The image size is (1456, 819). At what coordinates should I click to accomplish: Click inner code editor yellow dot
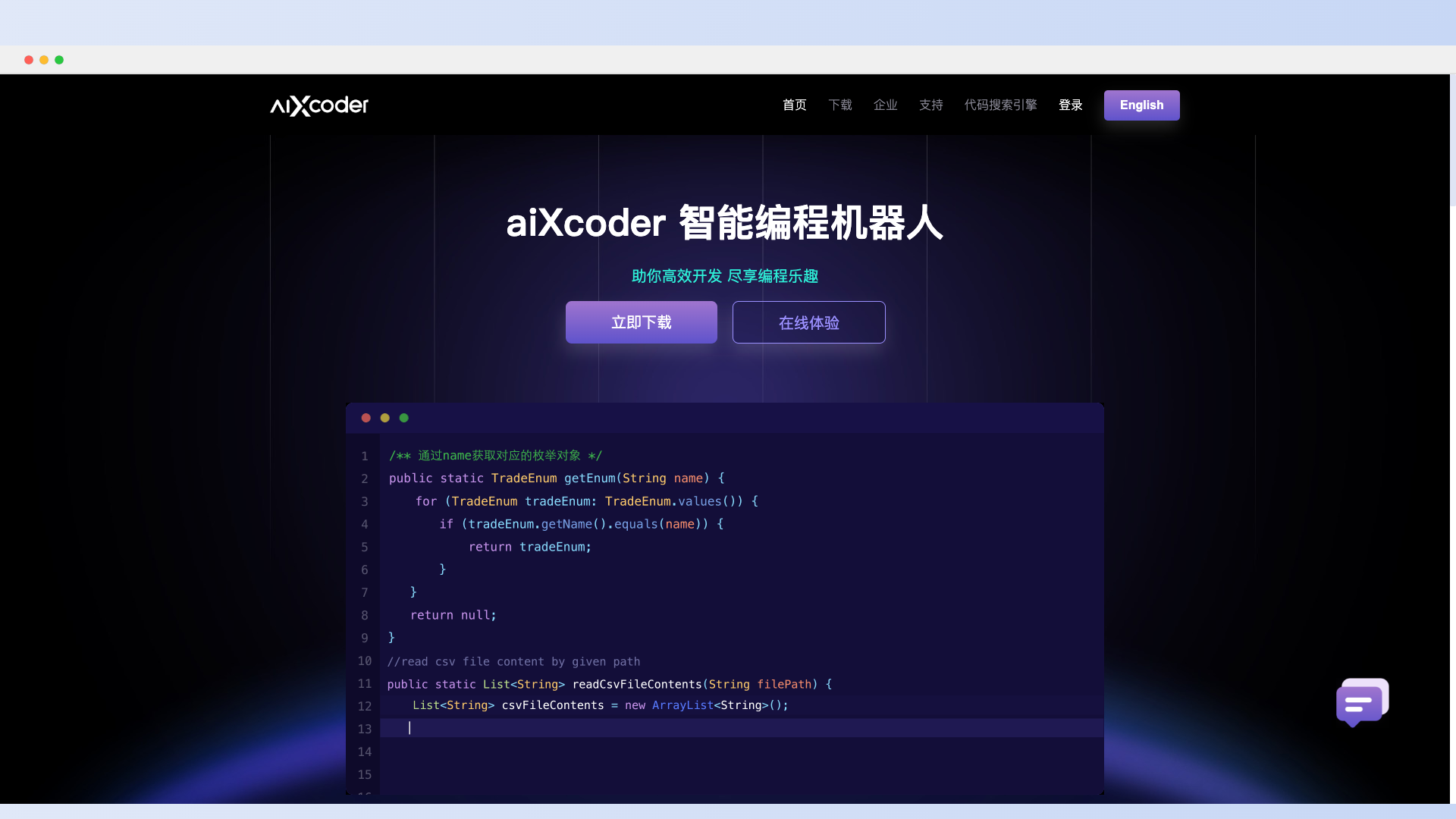pyautogui.click(x=385, y=417)
